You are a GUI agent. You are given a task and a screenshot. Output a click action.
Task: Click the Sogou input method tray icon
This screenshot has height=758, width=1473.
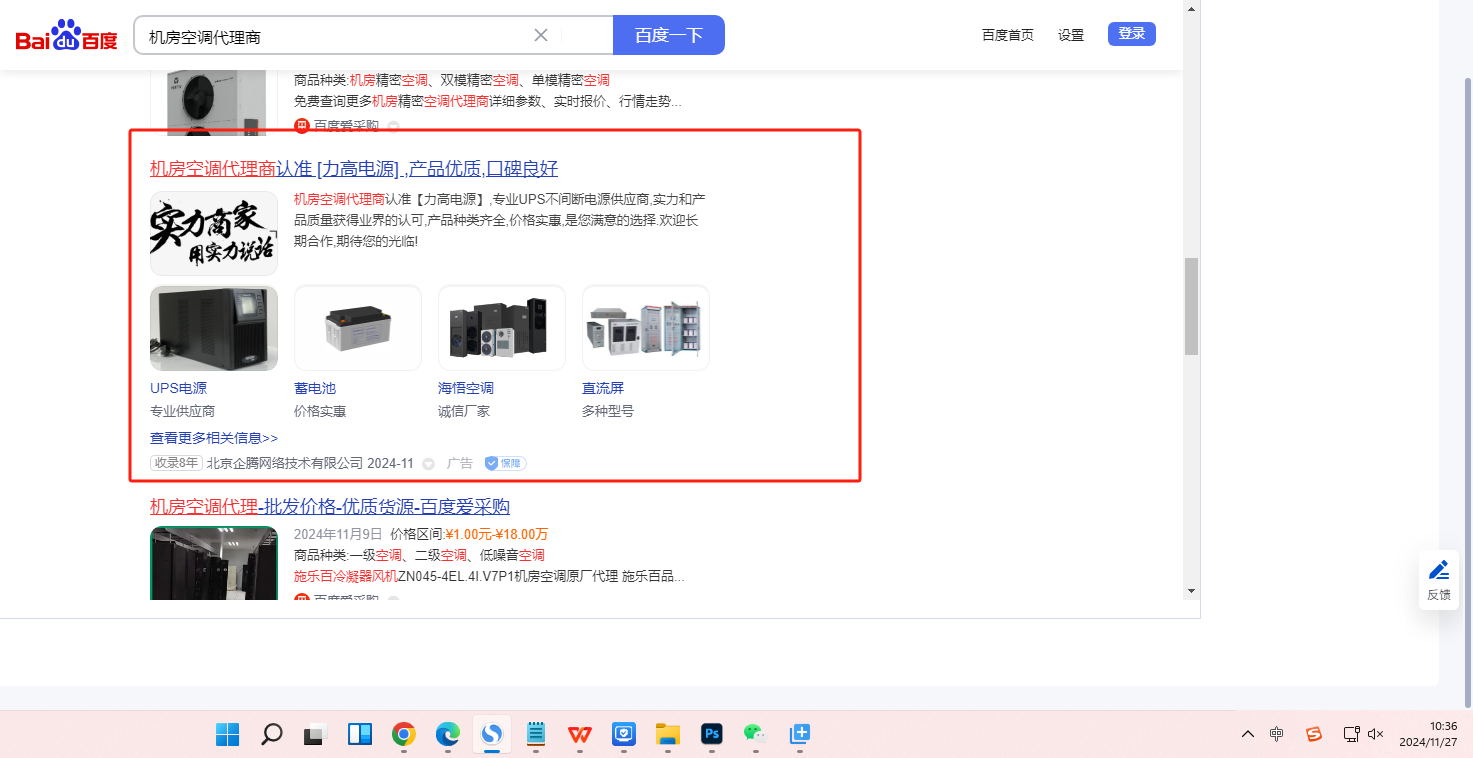click(1314, 735)
